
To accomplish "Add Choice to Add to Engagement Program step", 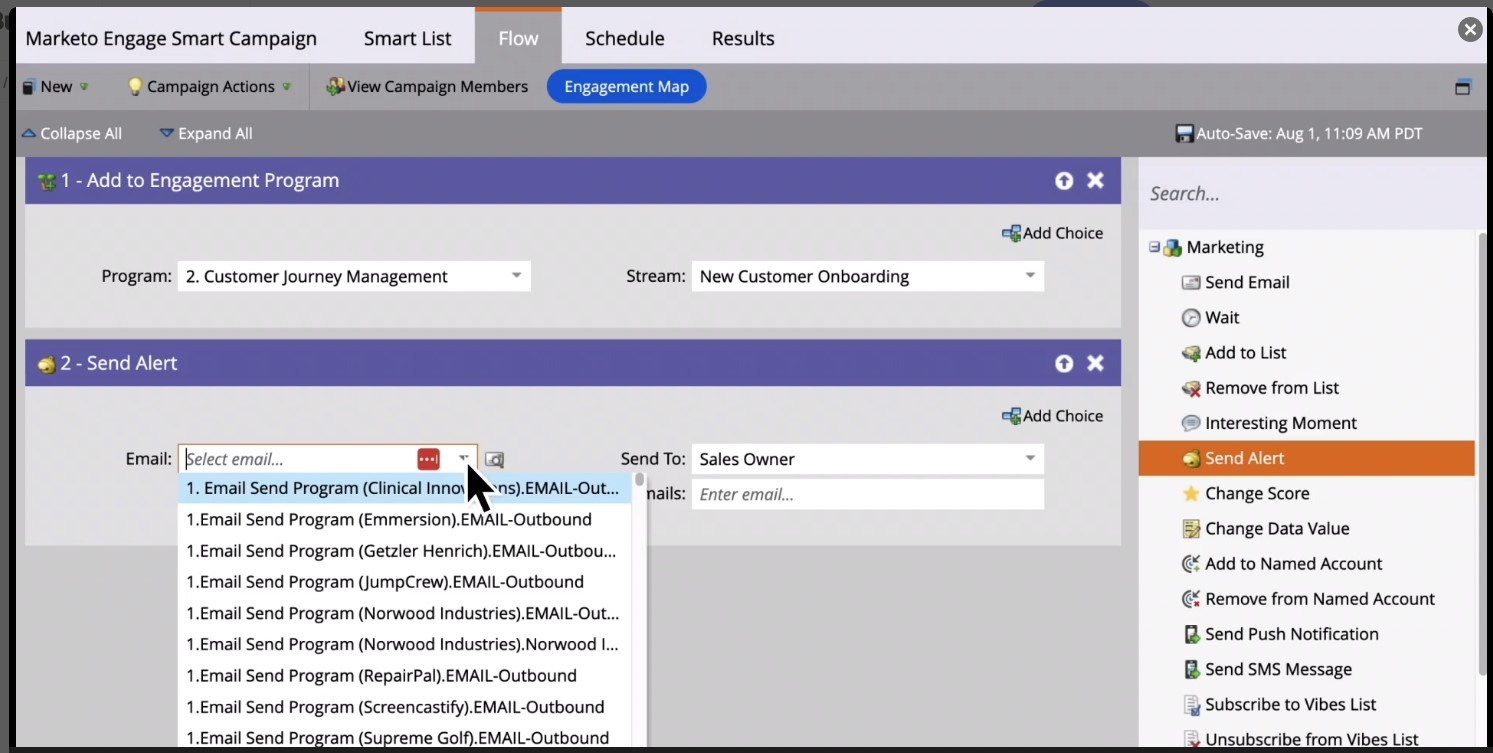I will [x=1052, y=233].
